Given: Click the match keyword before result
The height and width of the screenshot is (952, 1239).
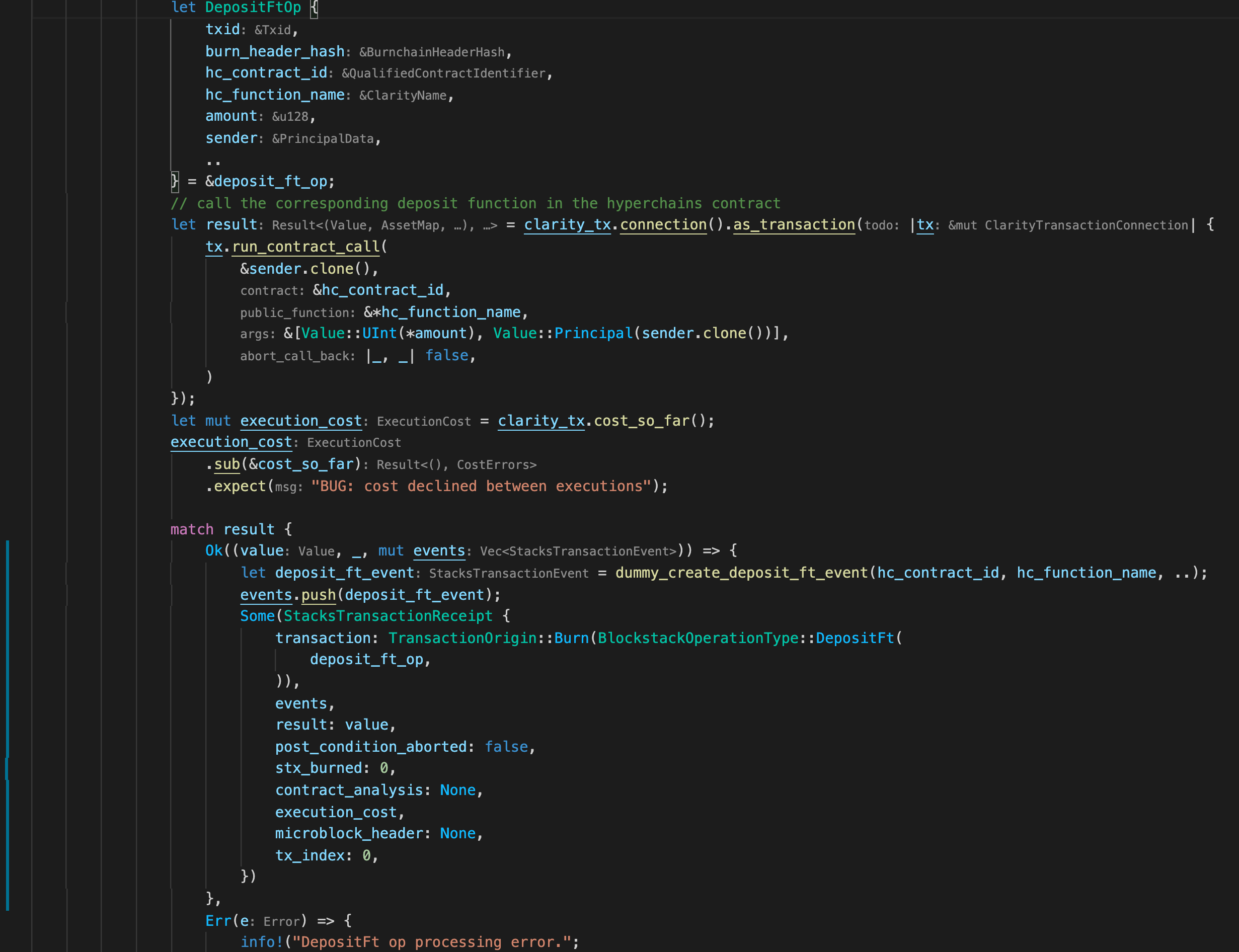Looking at the screenshot, I should [x=191, y=529].
